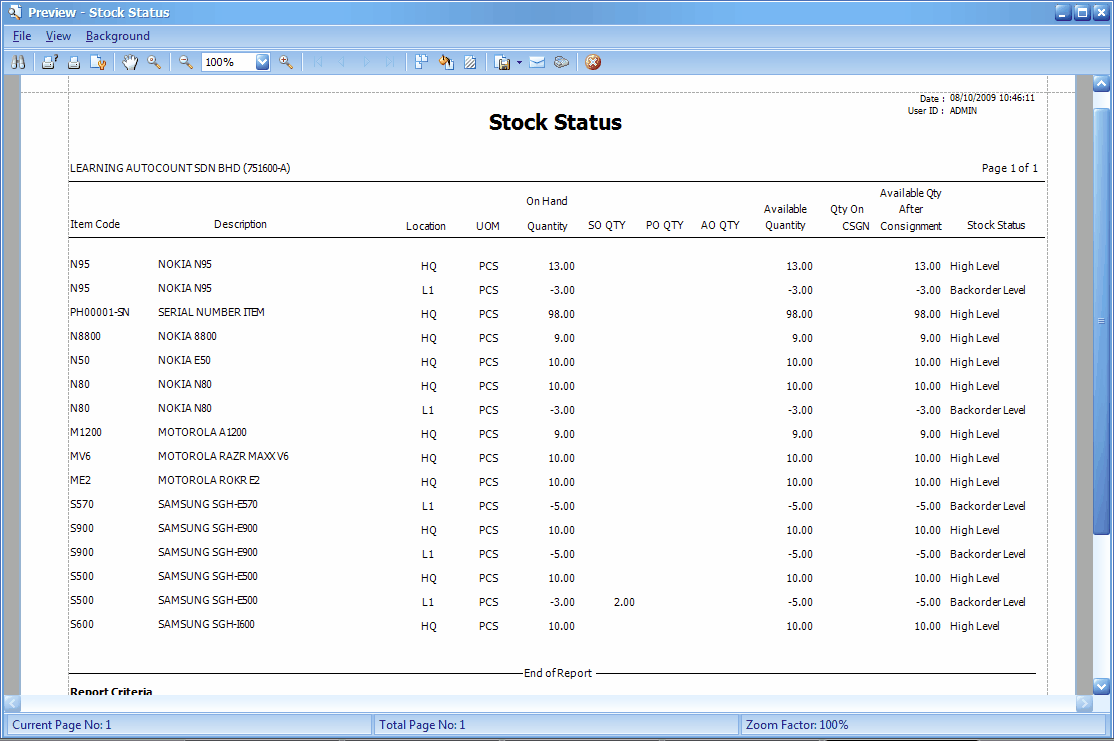Click the AO QTY column header
This screenshot has height=741, width=1114.
720,226
